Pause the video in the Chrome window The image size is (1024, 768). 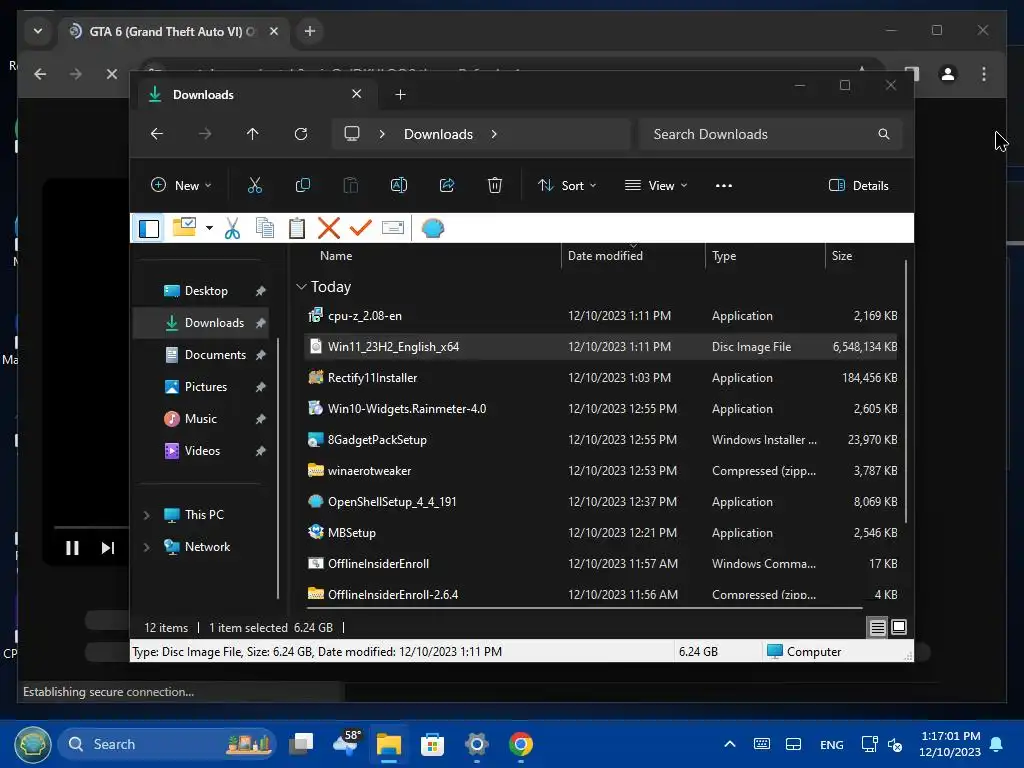(72, 548)
